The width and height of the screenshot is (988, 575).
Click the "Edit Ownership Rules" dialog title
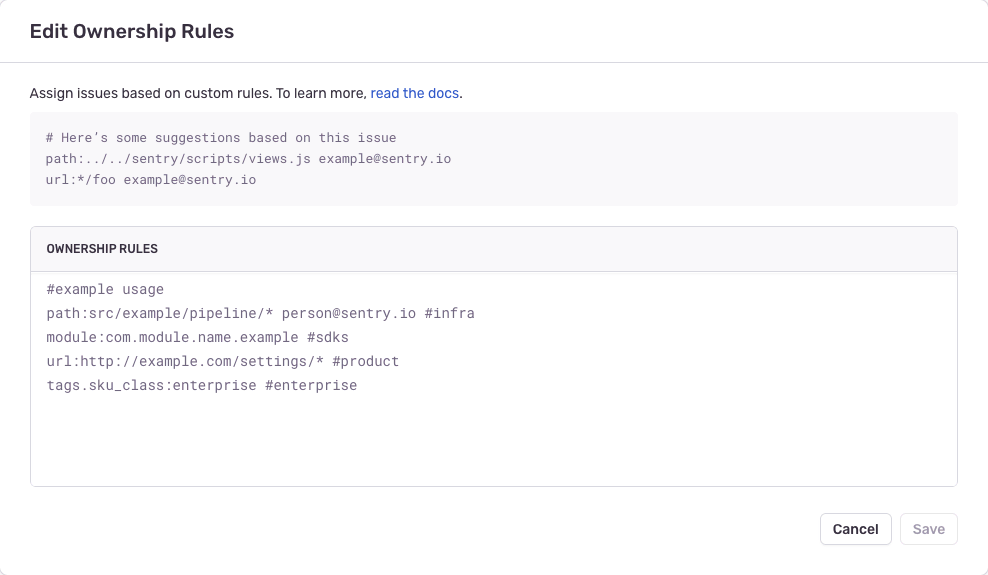point(132,32)
